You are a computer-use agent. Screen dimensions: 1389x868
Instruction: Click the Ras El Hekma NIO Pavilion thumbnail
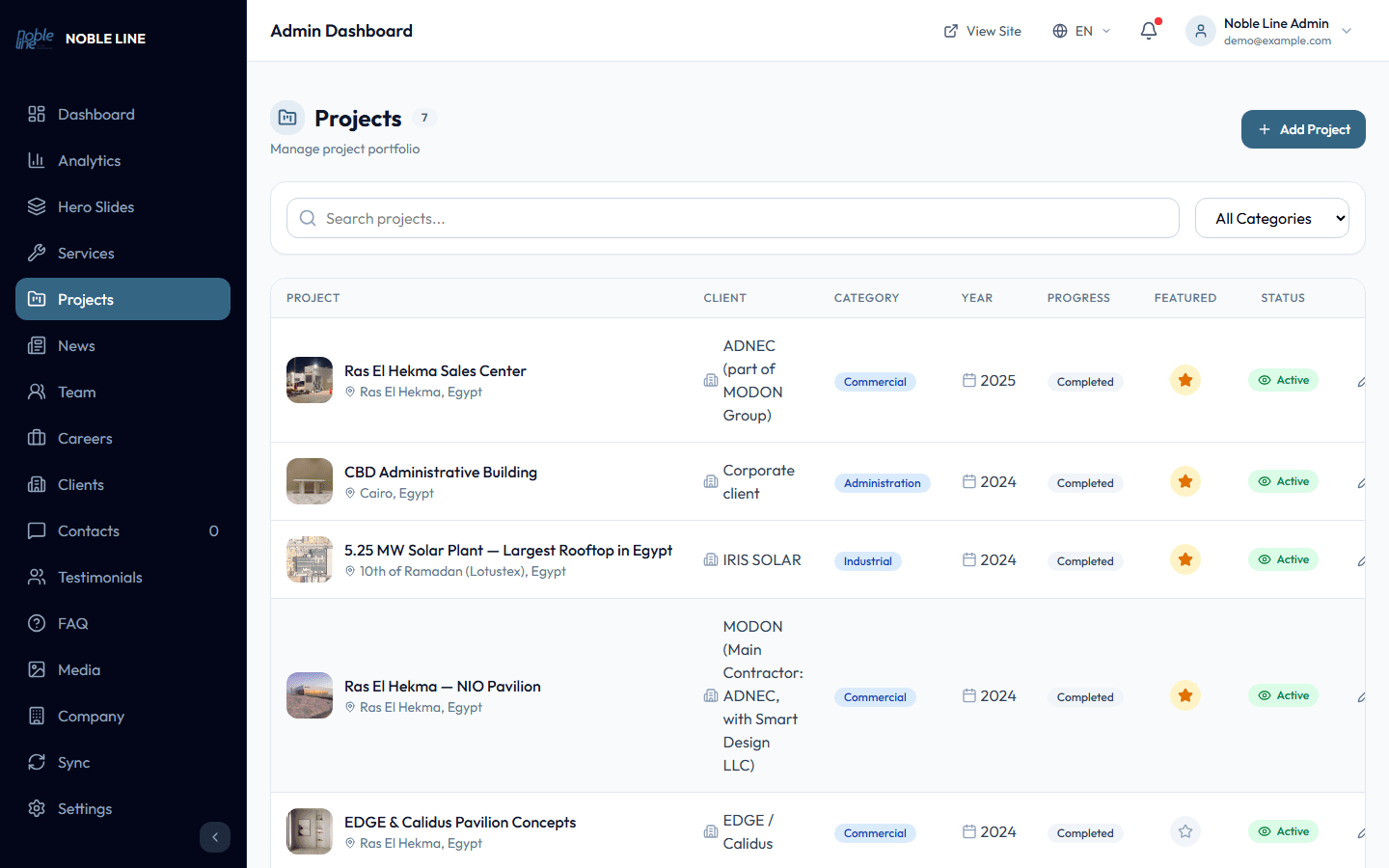tap(310, 695)
